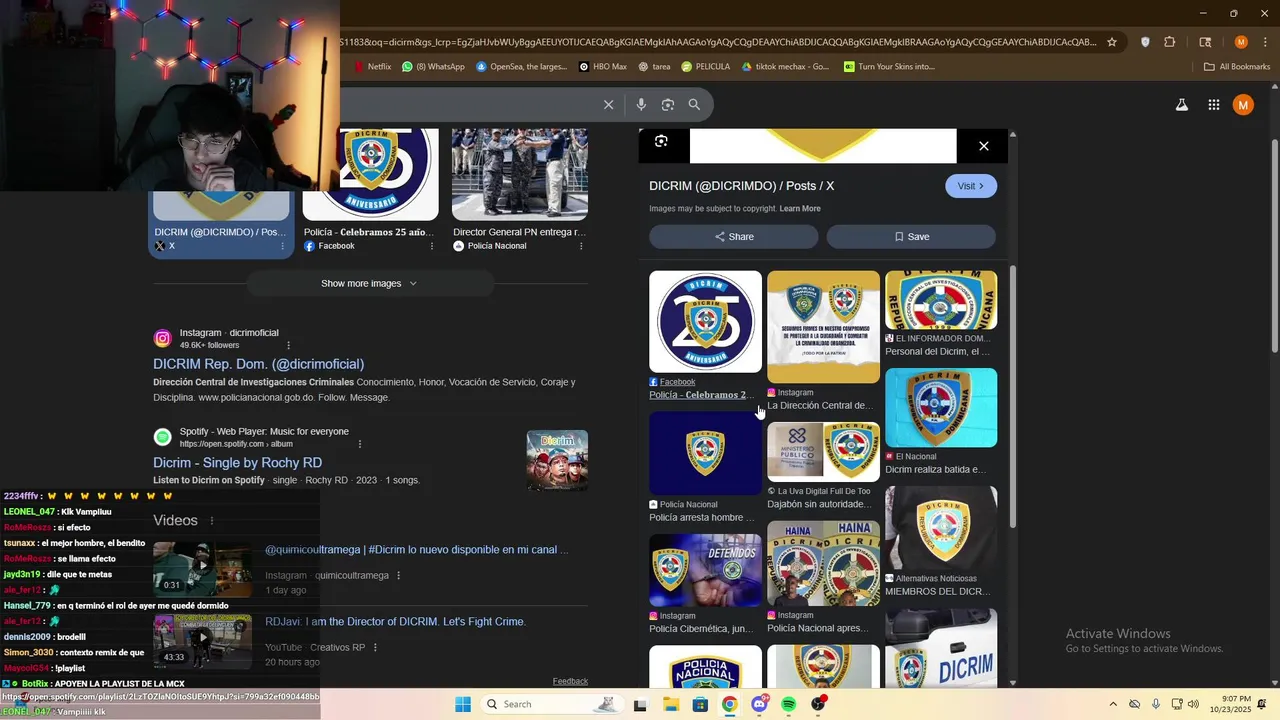Open the Turn Your Skins into bookmark
Viewport: 1280px width, 720px height.
click(889, 67)
